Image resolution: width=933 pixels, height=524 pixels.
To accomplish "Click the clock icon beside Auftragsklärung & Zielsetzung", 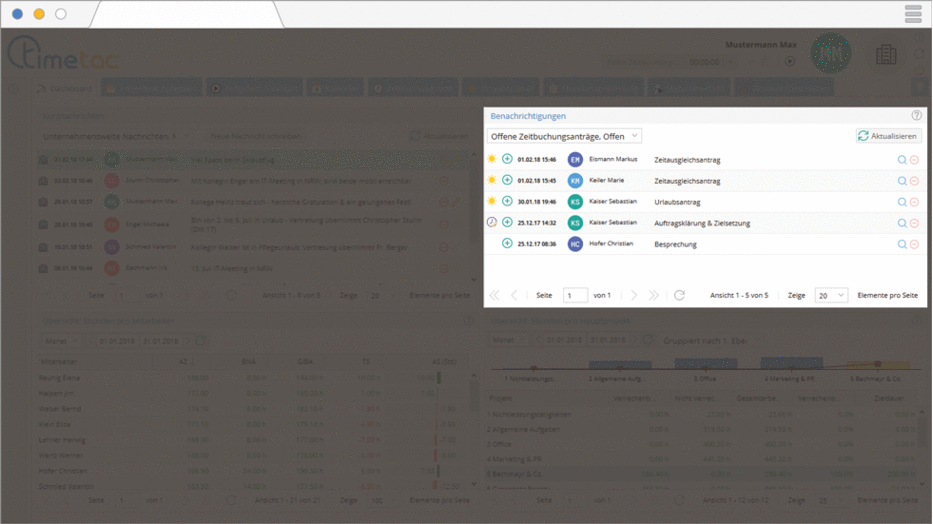I will pos(491,222).
